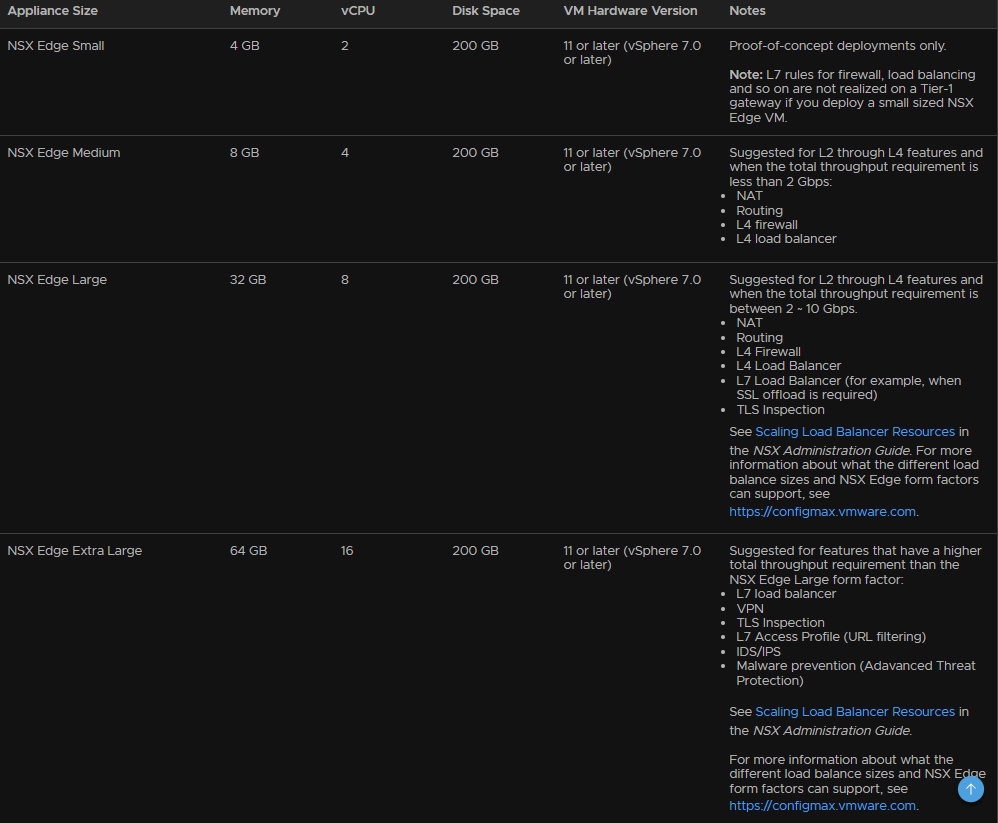Viewport: 998px width, 823px height.
Task: Click the vCPU value 16
Action: pos(347,551)
